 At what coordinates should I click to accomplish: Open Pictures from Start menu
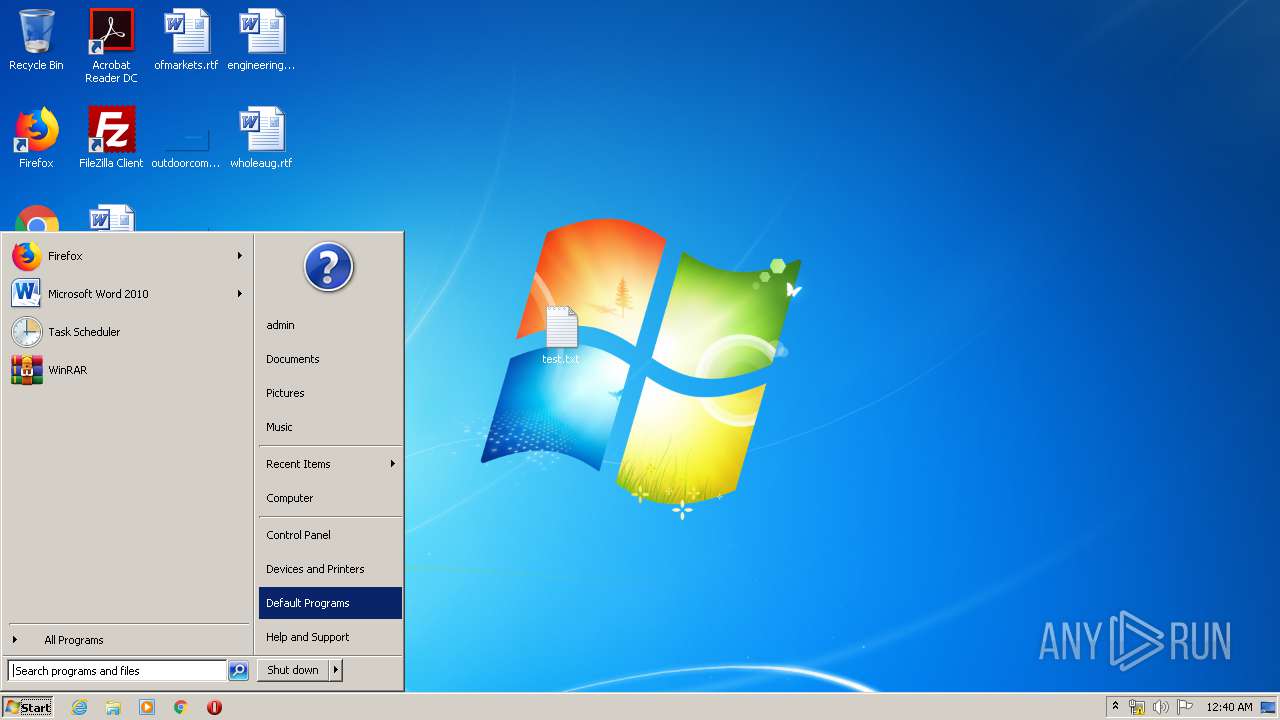[330, 393]
